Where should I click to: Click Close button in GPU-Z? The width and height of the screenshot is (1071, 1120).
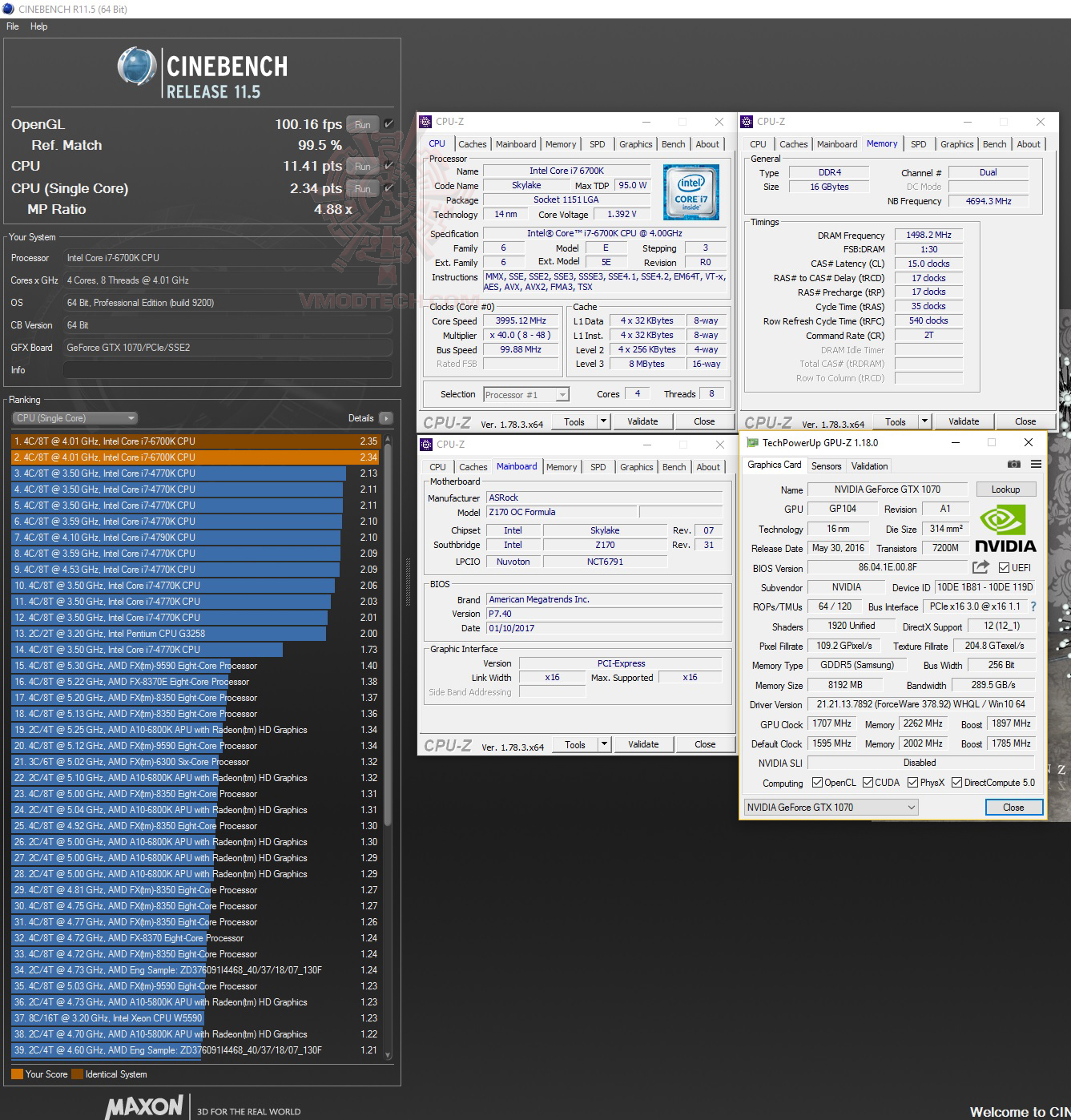point(1013,808)
